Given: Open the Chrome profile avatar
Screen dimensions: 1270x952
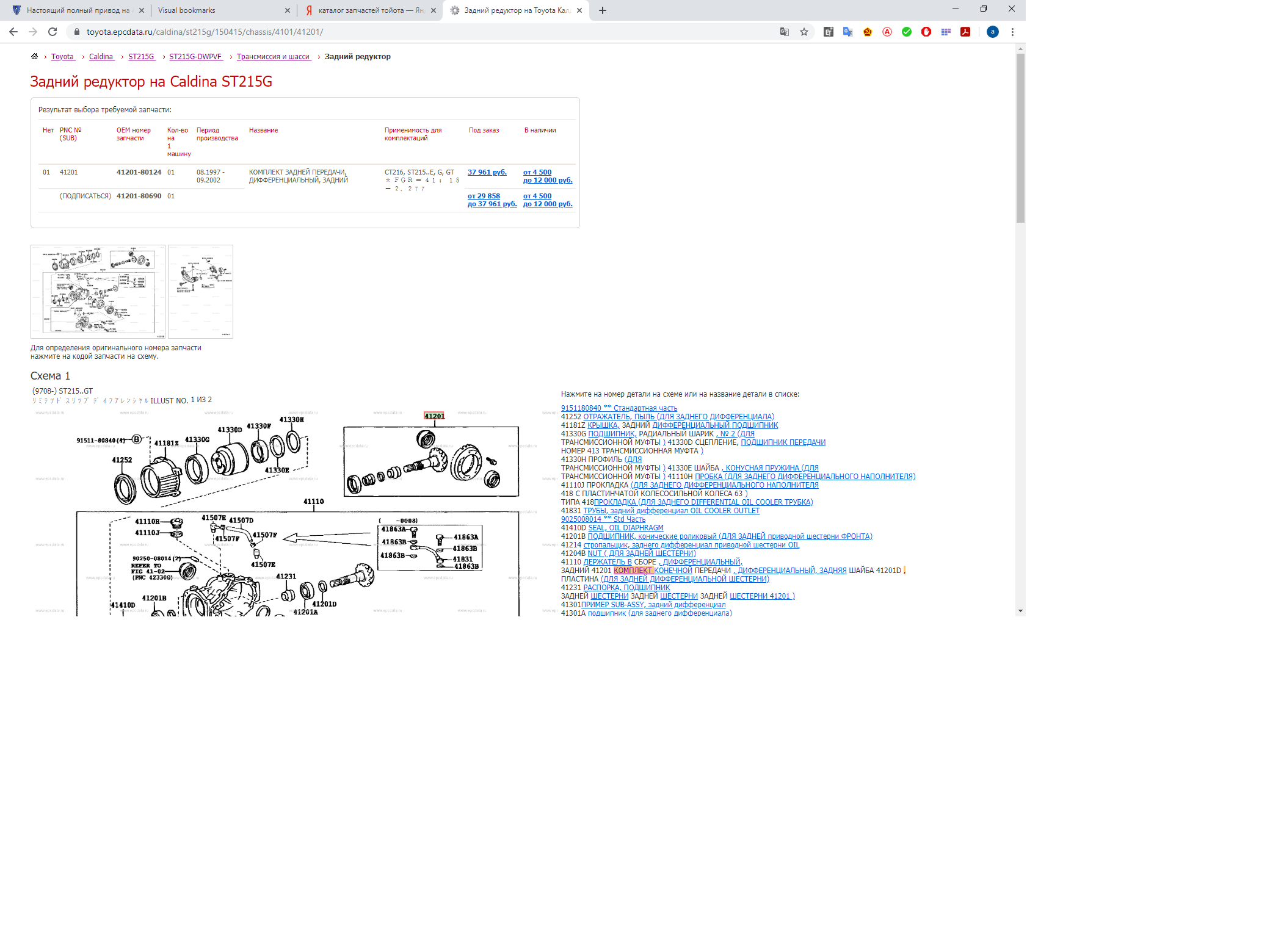Looking at the screenshot, I should click(993, 32).
